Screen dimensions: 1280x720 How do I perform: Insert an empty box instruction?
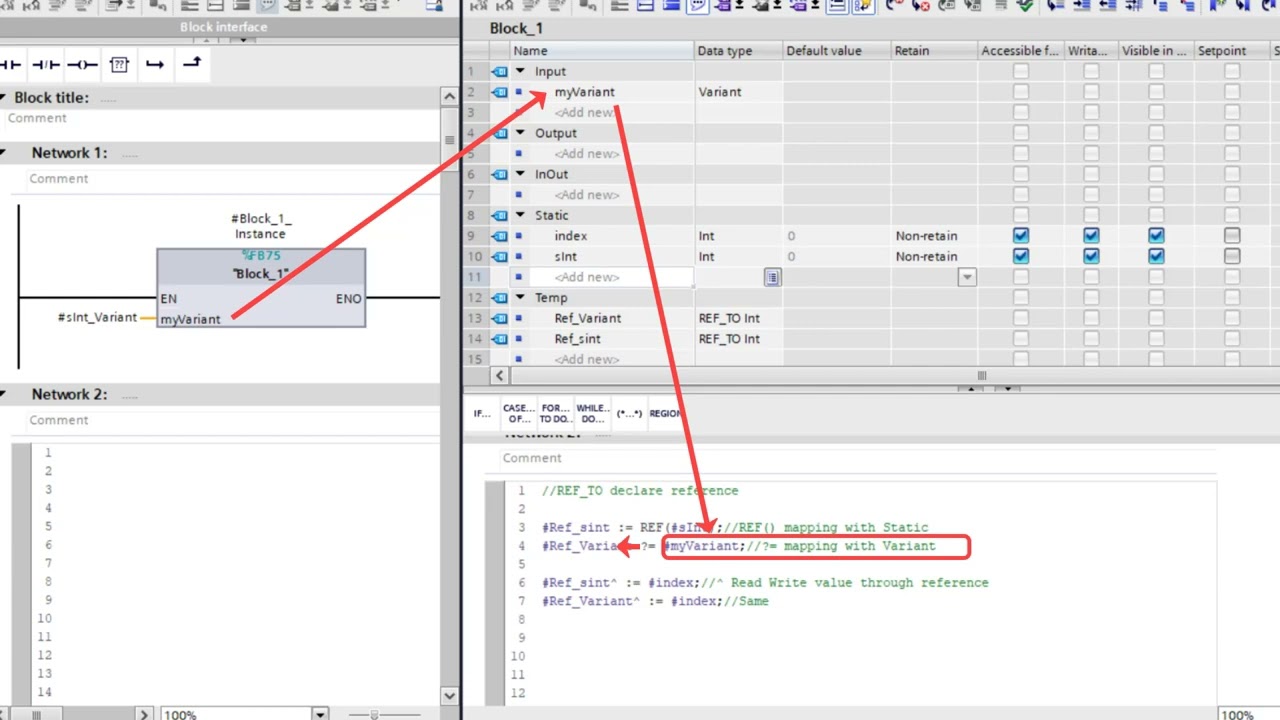pyautogui.click(x=119, y=65)
